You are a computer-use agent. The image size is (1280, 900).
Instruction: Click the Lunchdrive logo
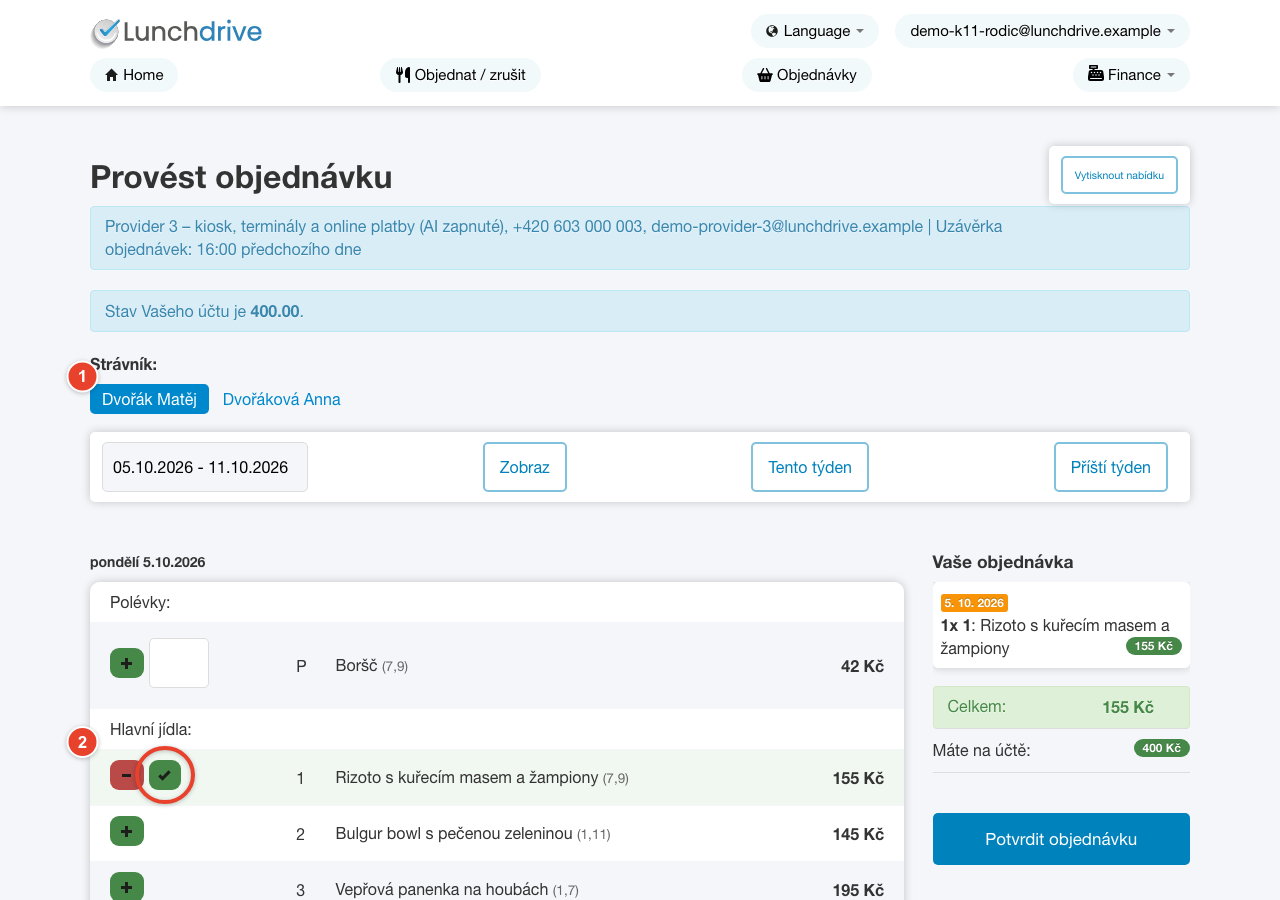pyautogui.click(x=176, y=32)
